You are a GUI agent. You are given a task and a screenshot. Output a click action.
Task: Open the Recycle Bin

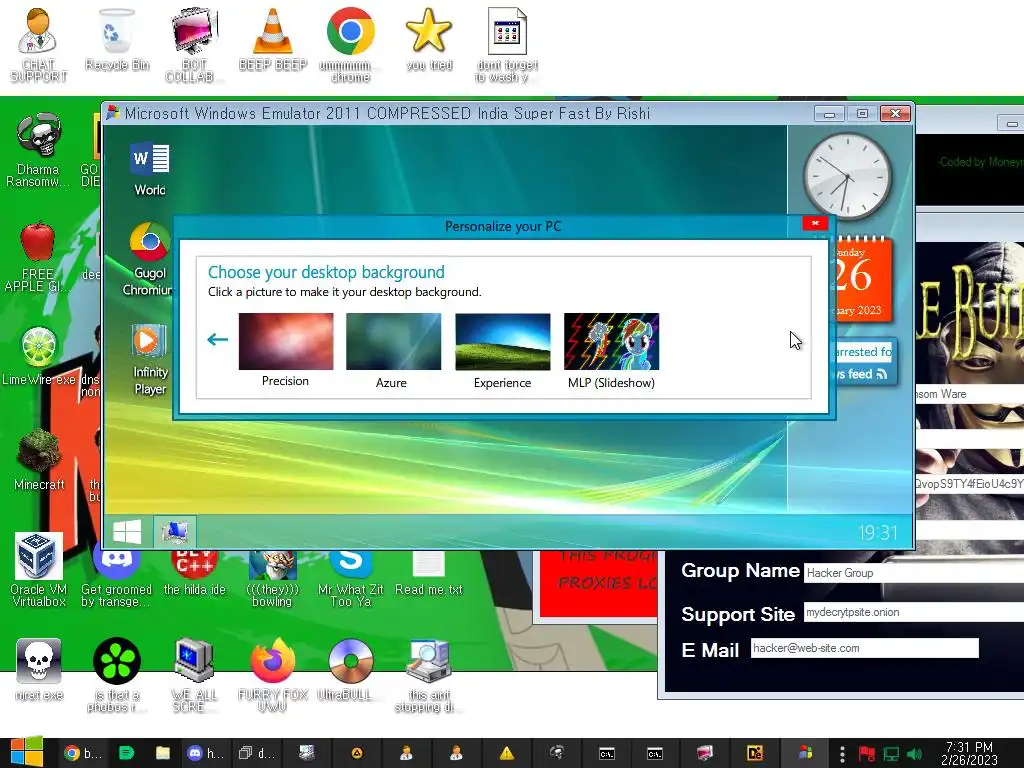(x=116, y=39)
